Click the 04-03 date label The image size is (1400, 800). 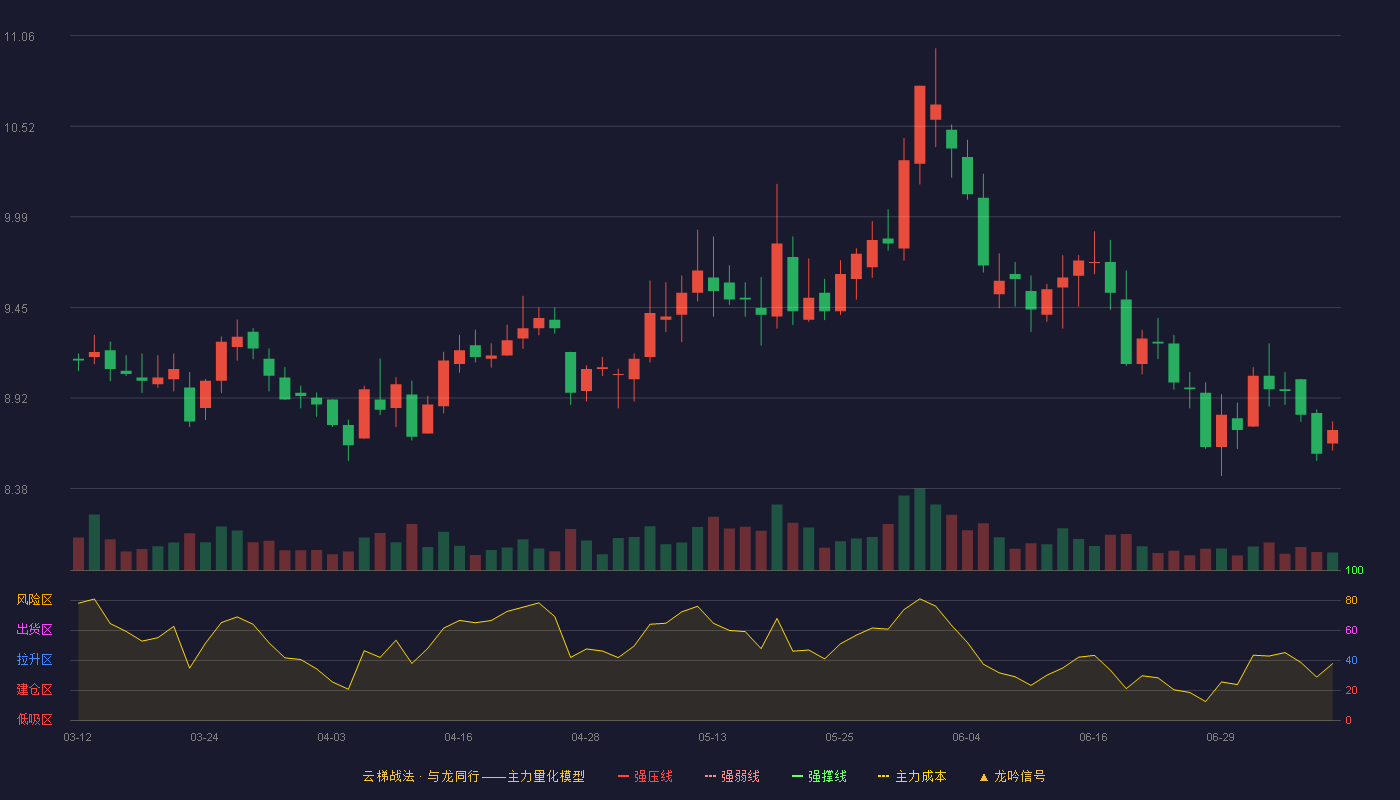pyautogui.click(x=331, y=737)
